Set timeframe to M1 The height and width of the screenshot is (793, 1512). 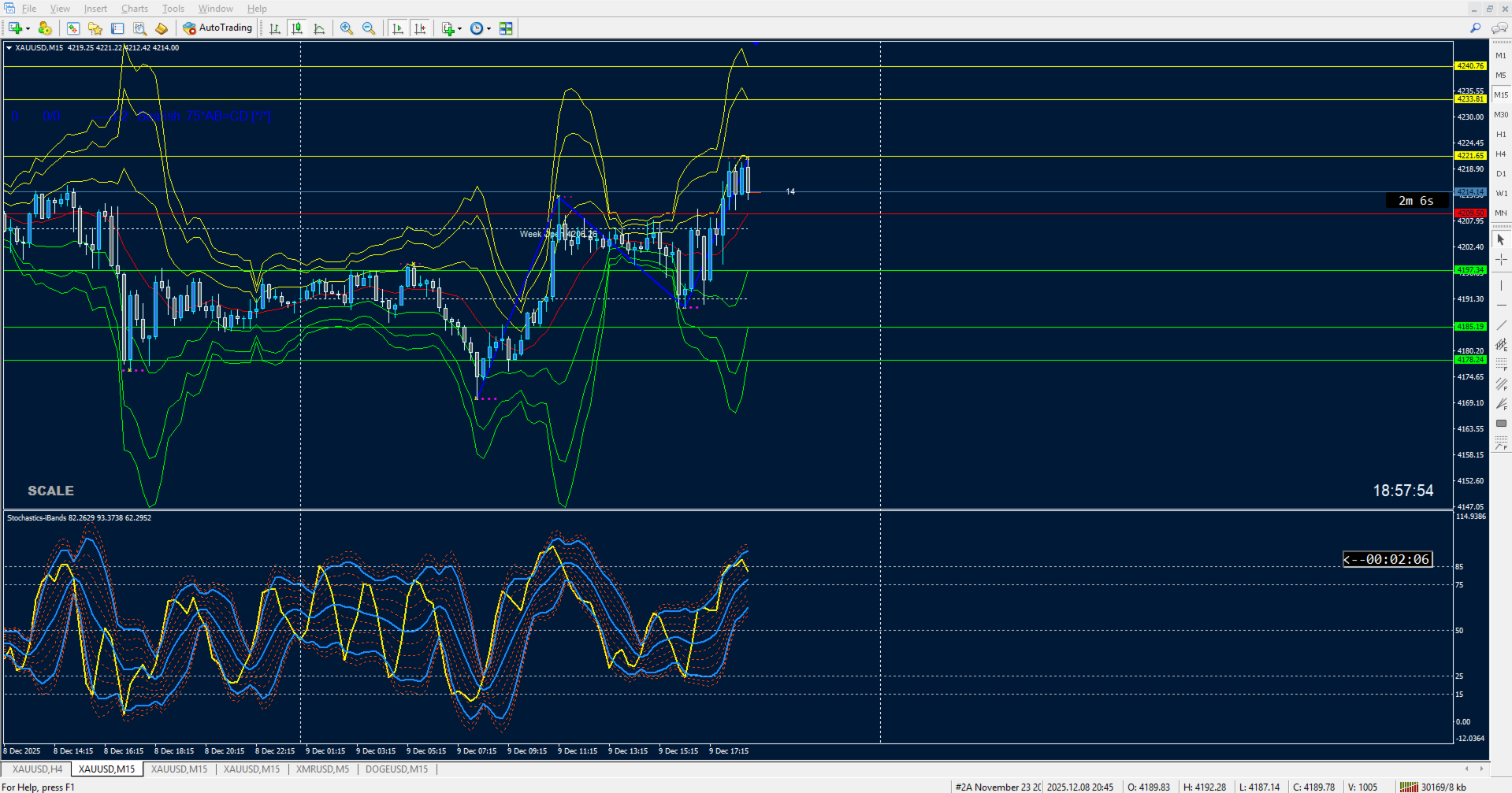(1501, 56)
